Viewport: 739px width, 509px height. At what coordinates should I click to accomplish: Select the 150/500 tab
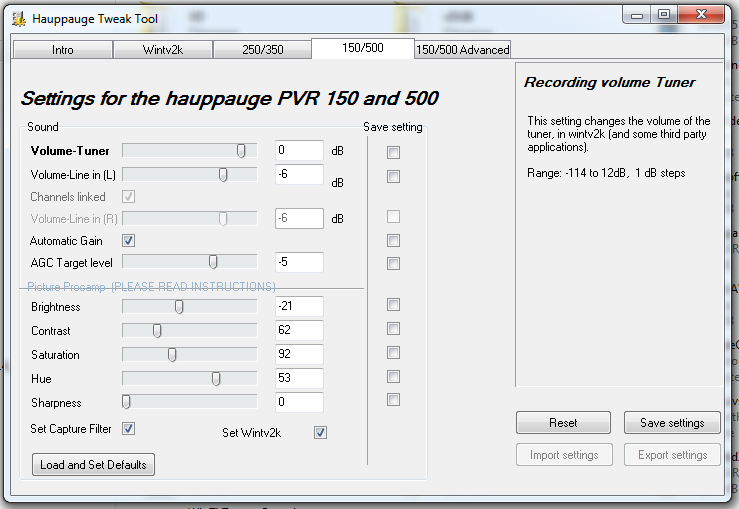pos(363,48)
